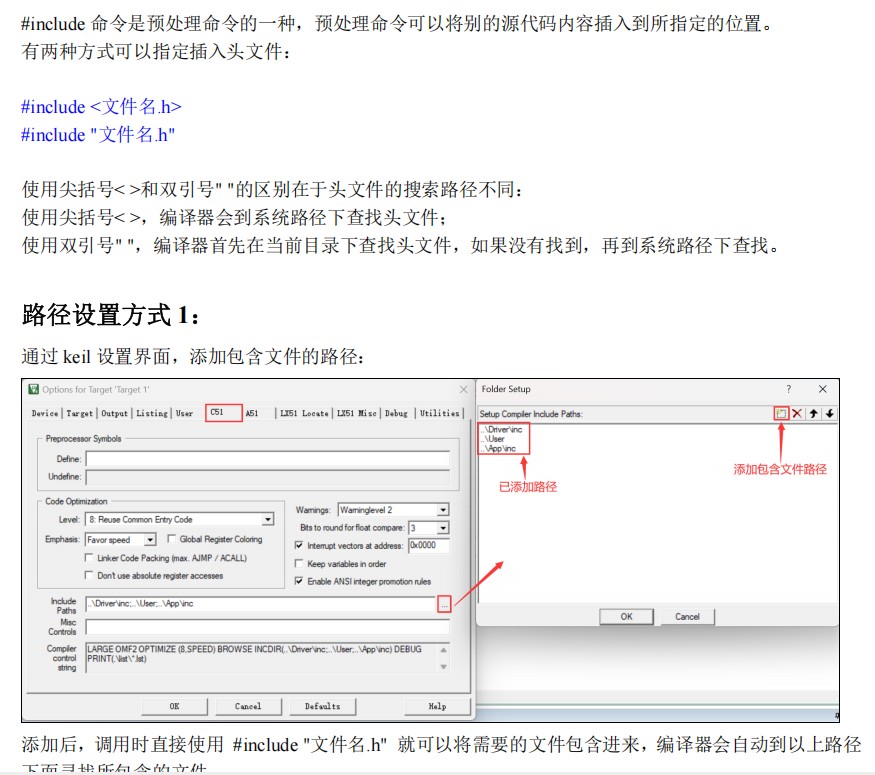
Task: Open the LX51 Locate tab
Action: [303, 413]
